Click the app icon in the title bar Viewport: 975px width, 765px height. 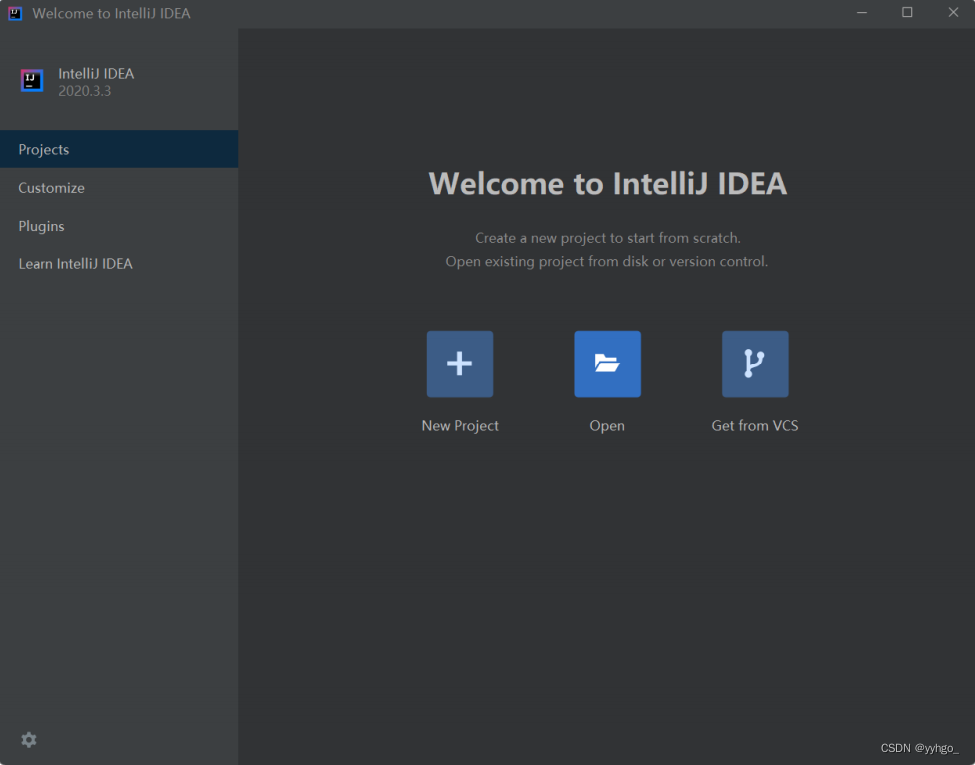pyautogui.click(x=15, y=13)
